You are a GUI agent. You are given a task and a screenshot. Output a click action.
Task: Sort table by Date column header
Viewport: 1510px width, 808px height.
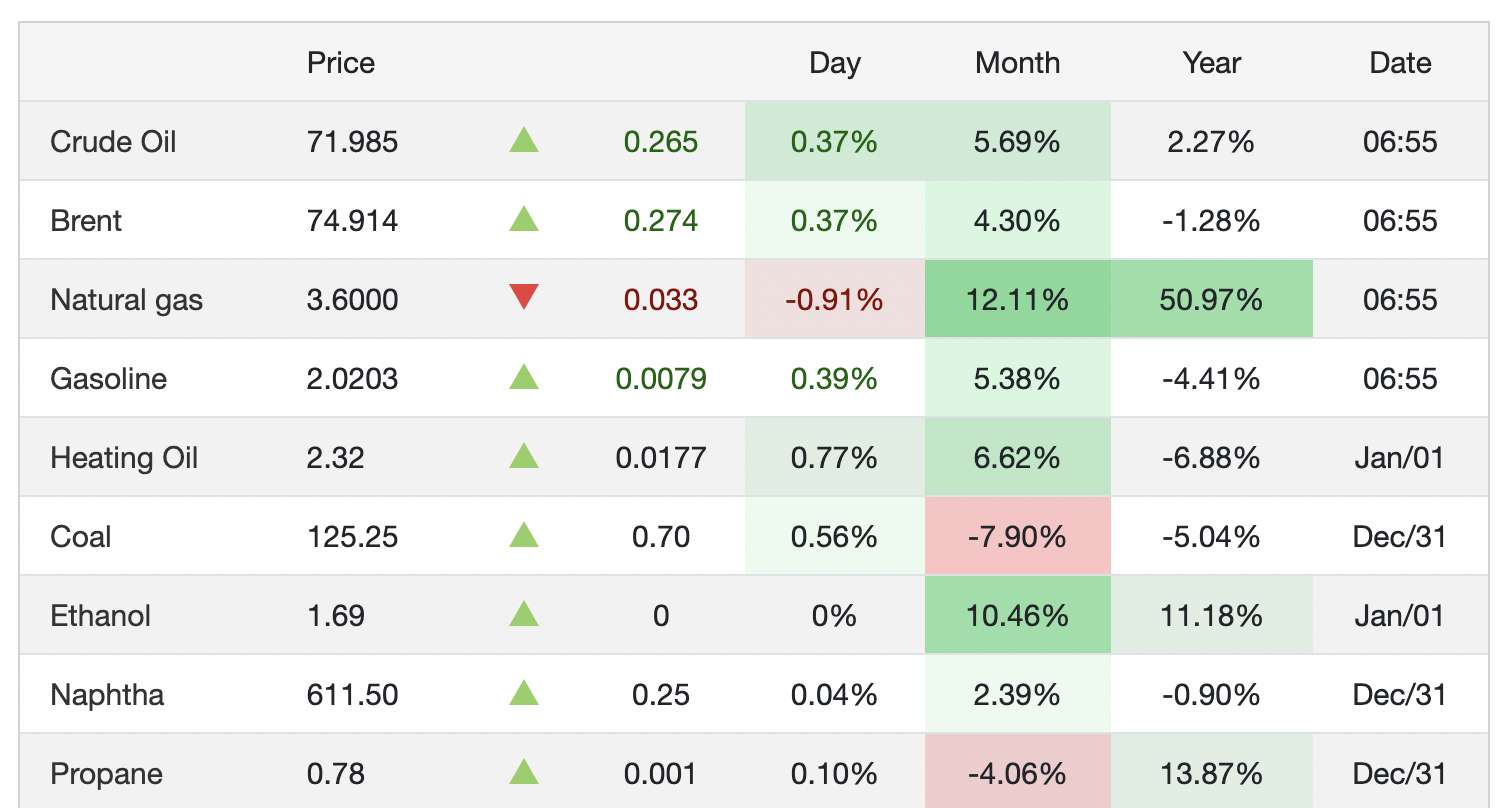point(1400,63)
